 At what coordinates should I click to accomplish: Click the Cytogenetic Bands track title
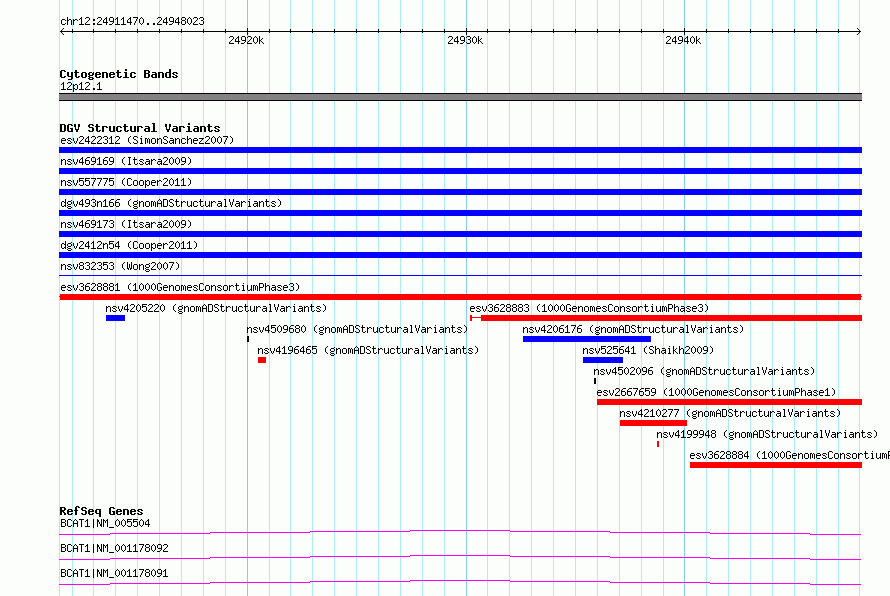[119, 74]
